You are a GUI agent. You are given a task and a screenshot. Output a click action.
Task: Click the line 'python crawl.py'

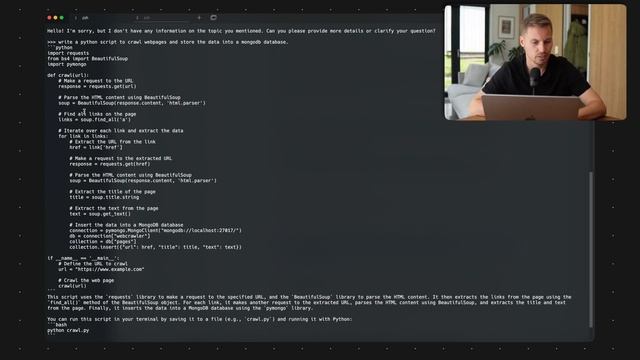(68, 330)
